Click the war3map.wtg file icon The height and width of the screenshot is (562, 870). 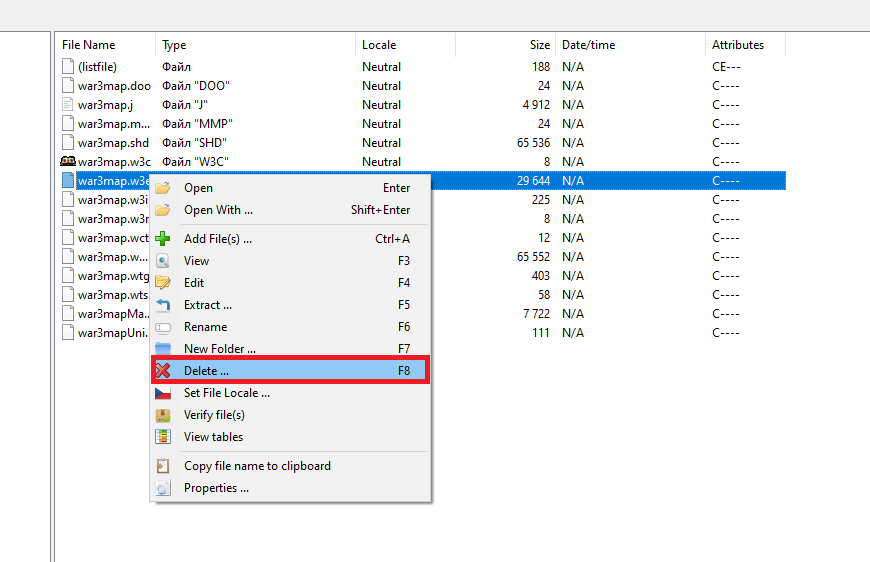coord(68,276)
